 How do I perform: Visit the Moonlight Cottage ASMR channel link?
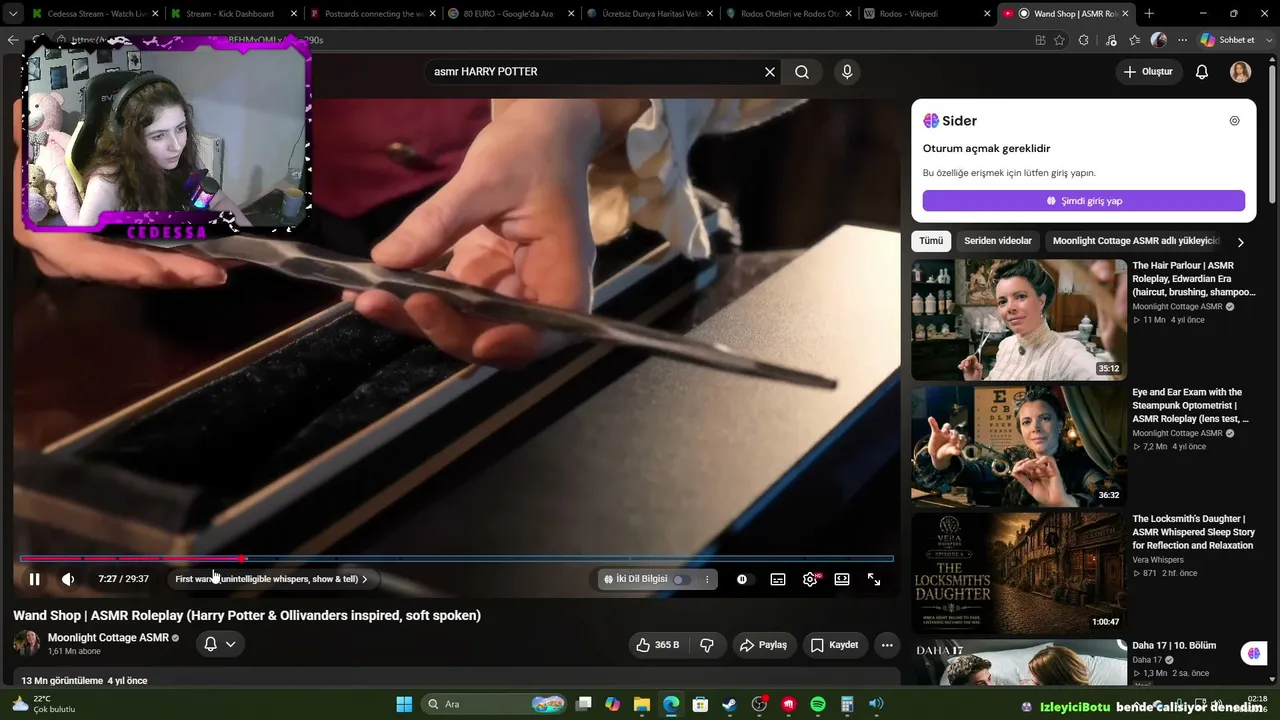[108, 638]
